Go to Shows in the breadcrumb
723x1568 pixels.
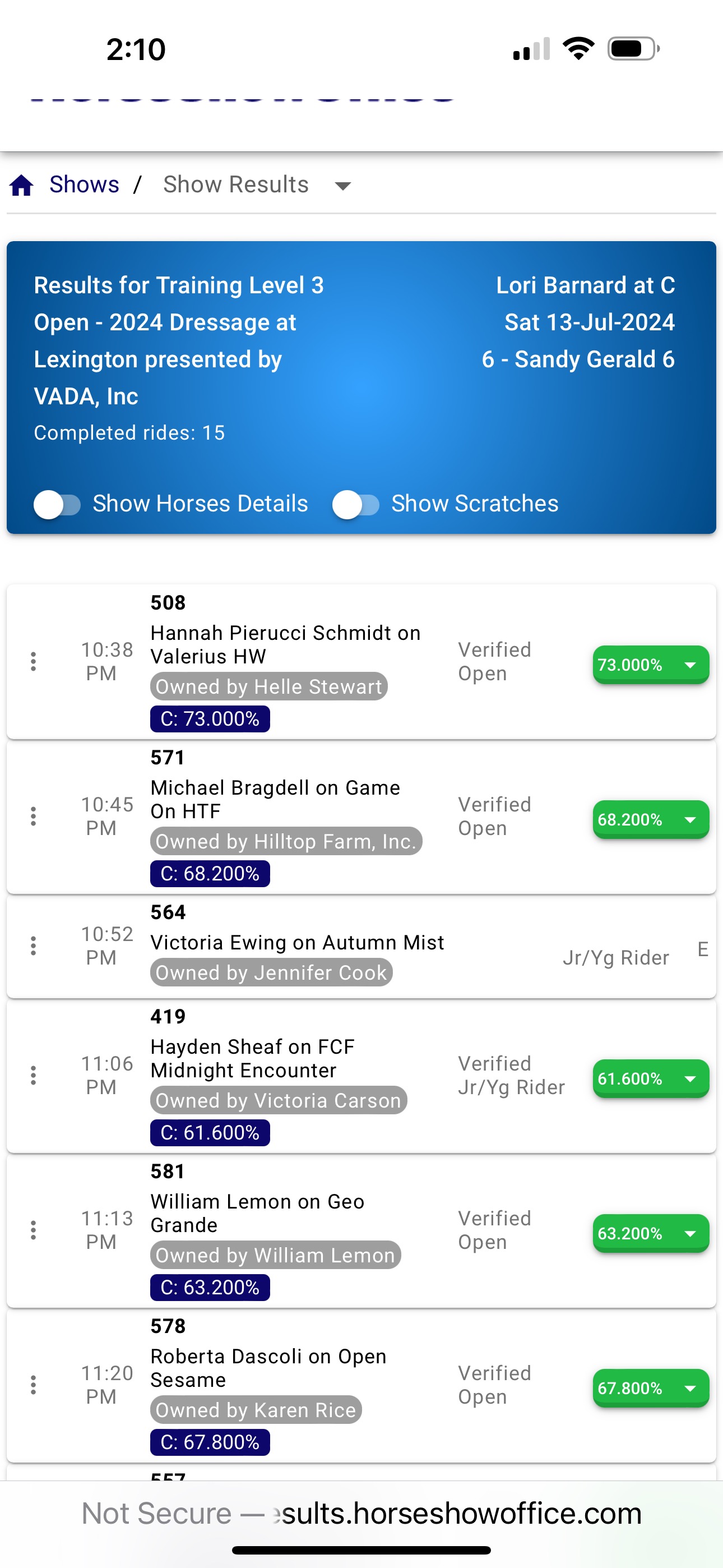point(84,185)
